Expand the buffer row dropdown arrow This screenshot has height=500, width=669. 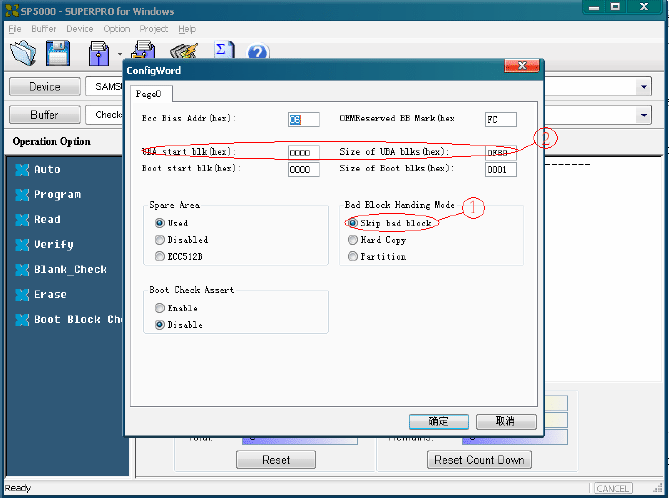click(643, 115)
